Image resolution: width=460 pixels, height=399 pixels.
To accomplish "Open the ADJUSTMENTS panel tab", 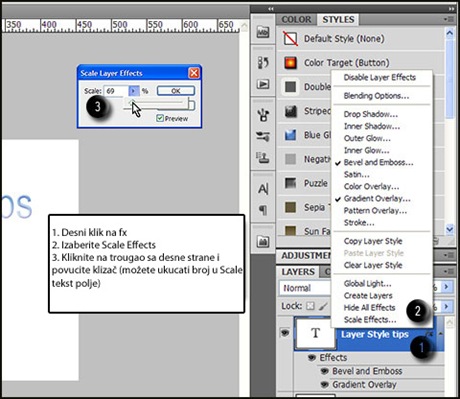I will click(306, 256).
